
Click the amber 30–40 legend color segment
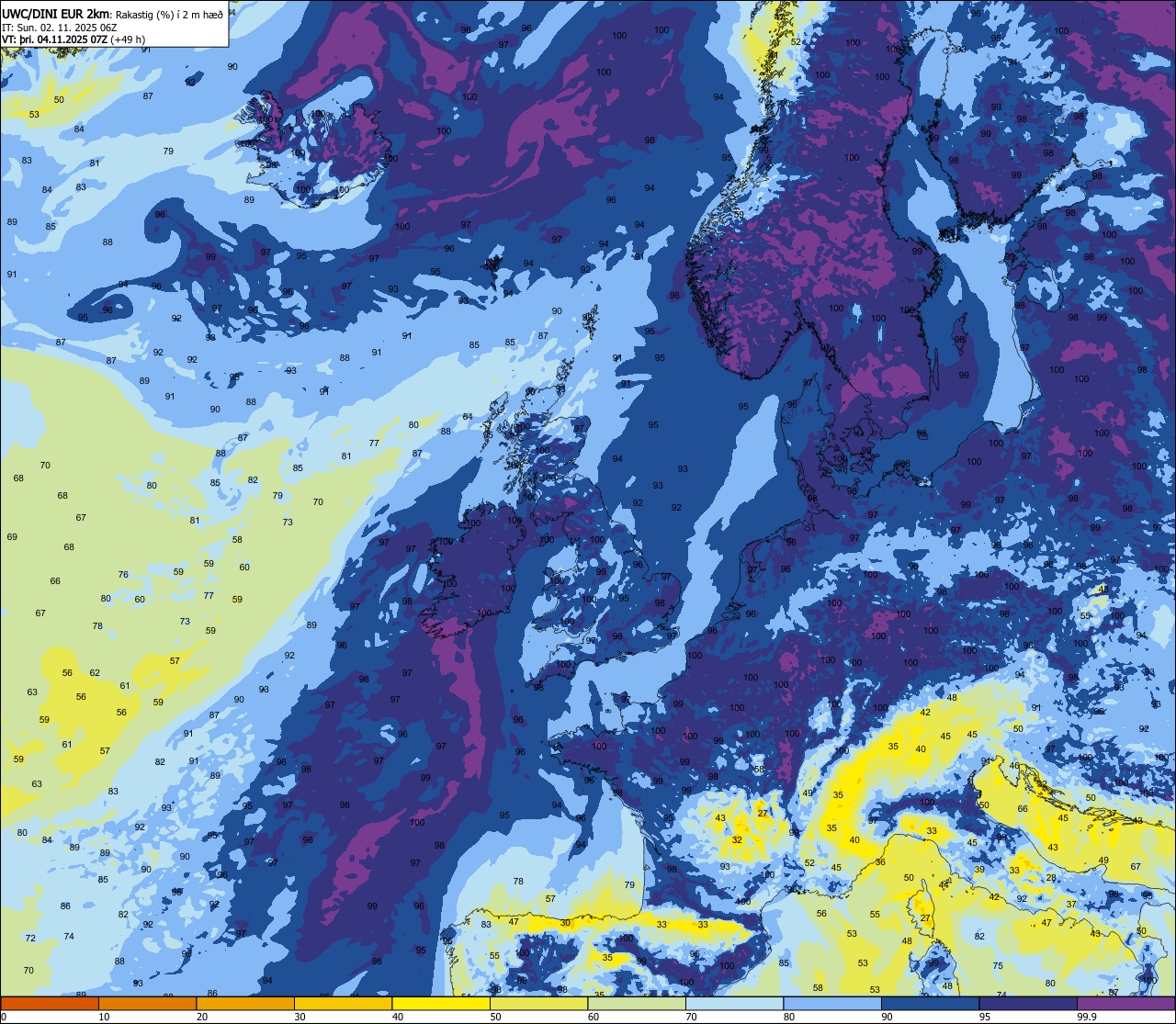(x=343, y=1003)
